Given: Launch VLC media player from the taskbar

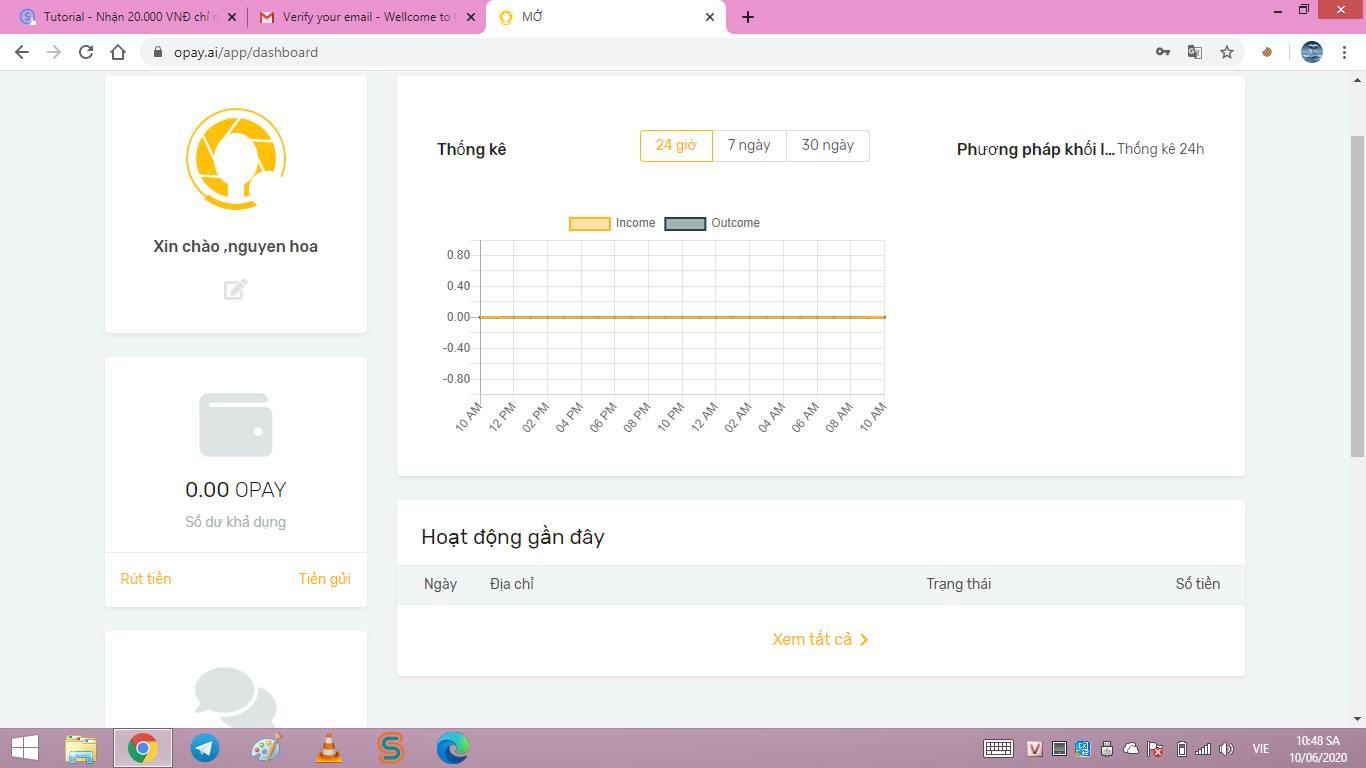Looking at the screenshot, I should pos(329,748).
